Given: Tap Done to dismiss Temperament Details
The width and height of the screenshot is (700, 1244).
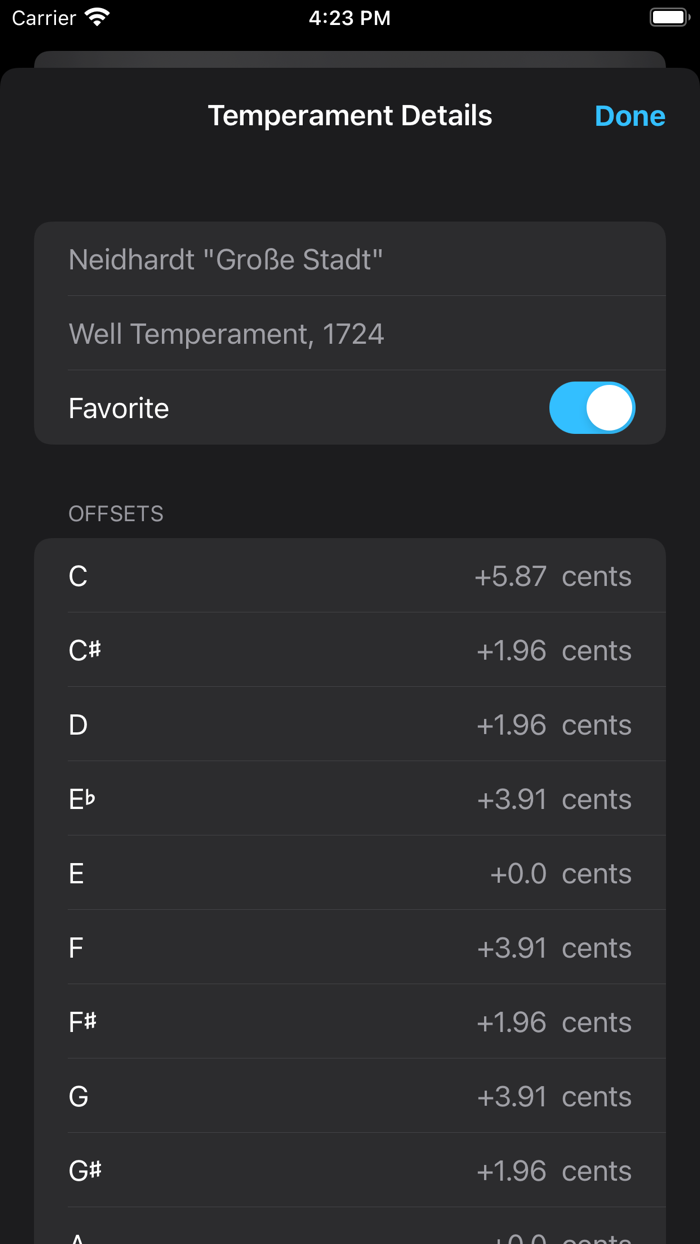Looking at the screenshot, I should [630, 115].
